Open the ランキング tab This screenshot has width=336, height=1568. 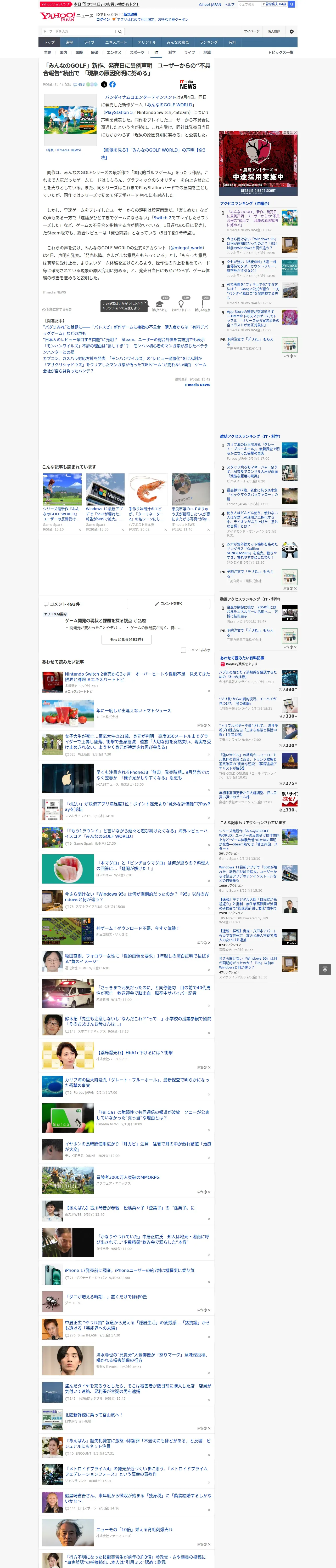(x=209, y=43)
